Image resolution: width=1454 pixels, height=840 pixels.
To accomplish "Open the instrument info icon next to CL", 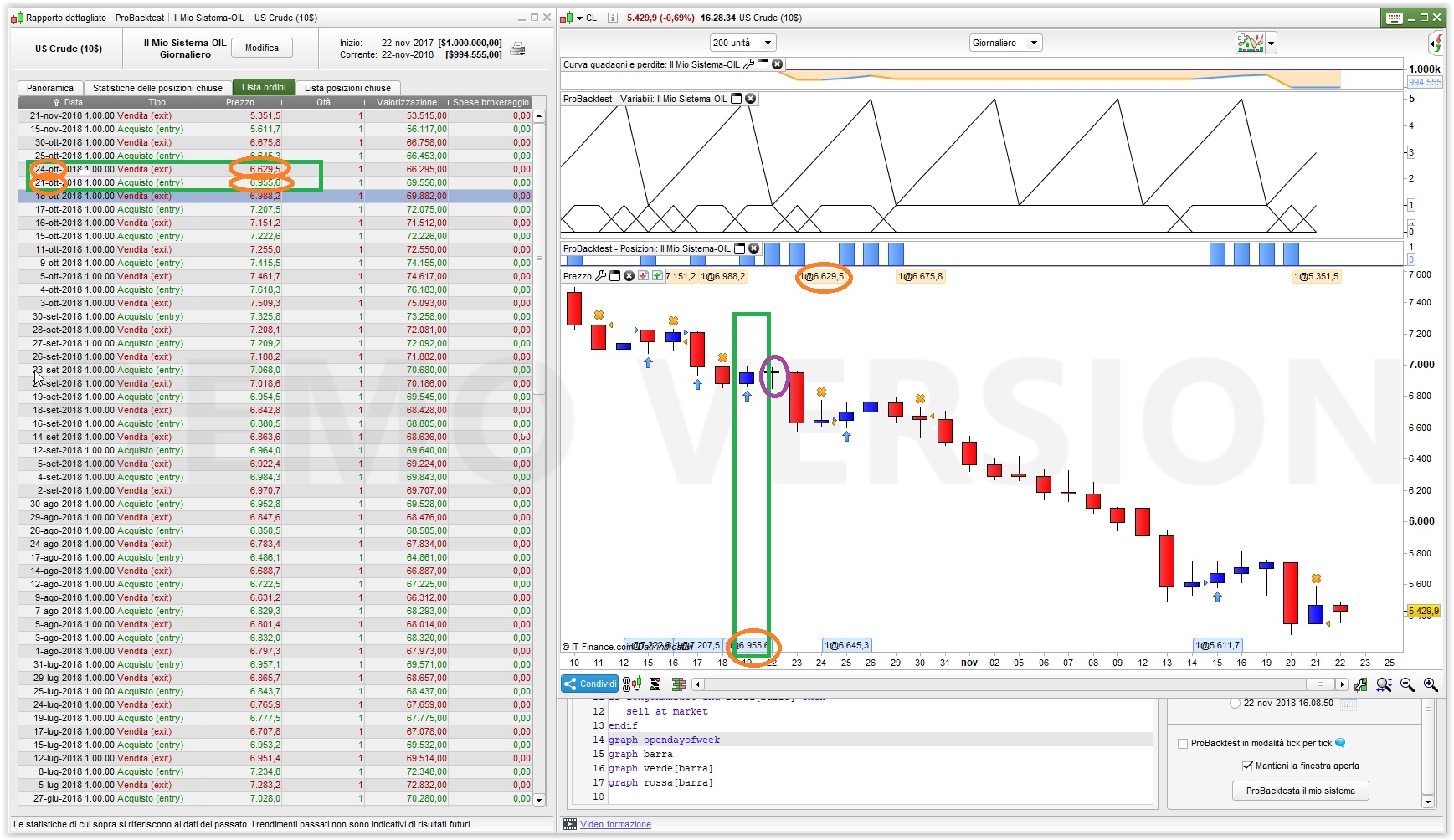I will [x=612, y=18].
